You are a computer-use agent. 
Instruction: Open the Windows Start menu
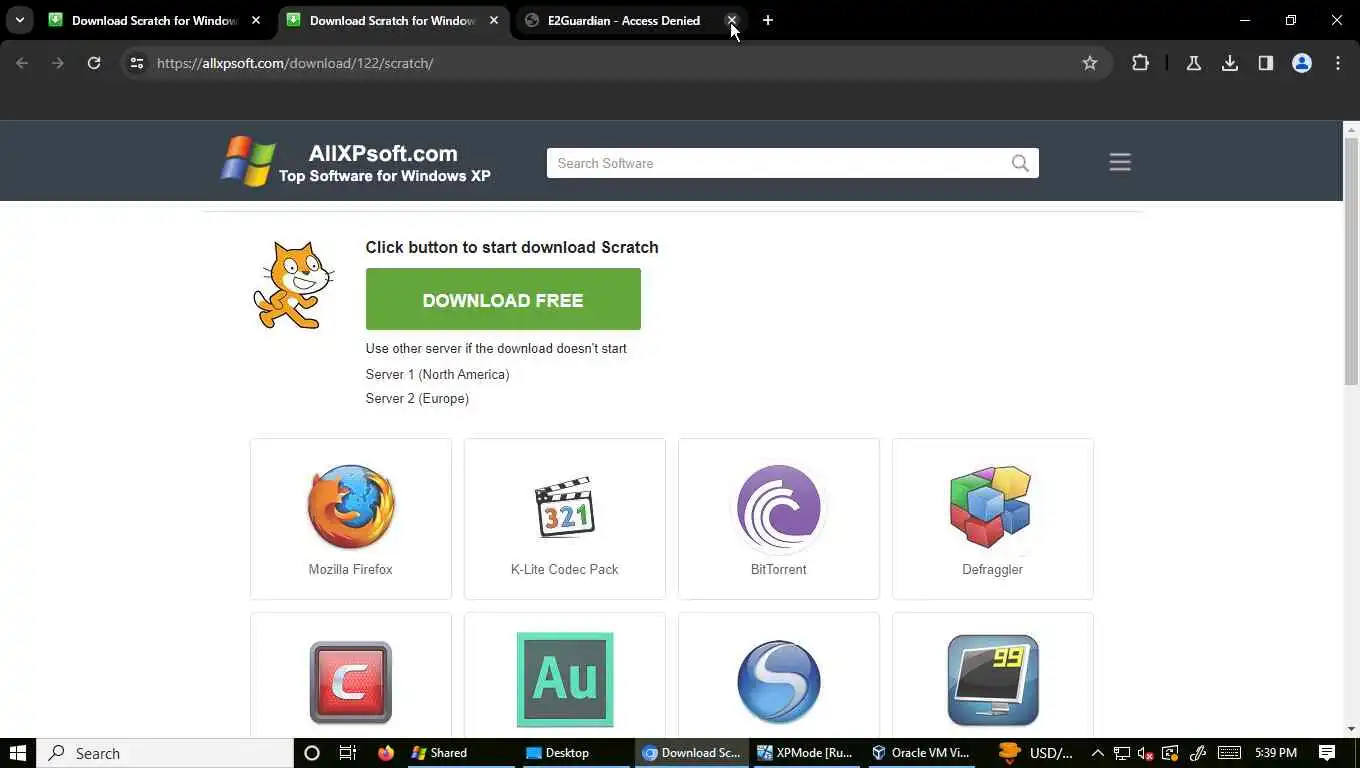pyautogui.click(x=18, y=753)
